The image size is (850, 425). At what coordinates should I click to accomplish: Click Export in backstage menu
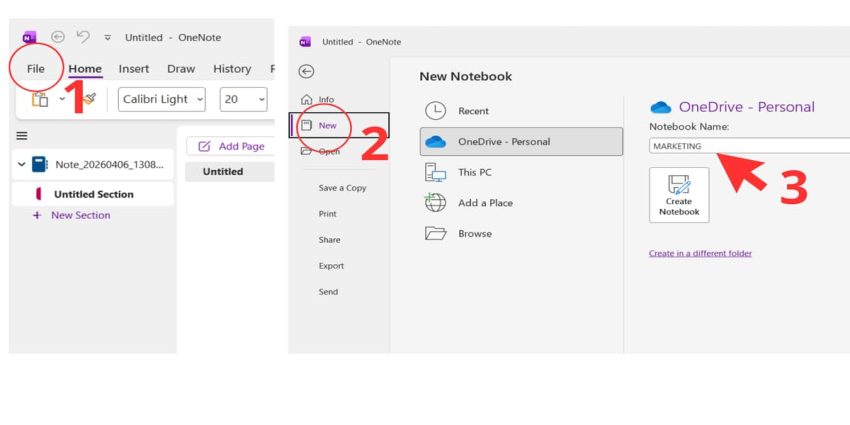click(331, 266)
